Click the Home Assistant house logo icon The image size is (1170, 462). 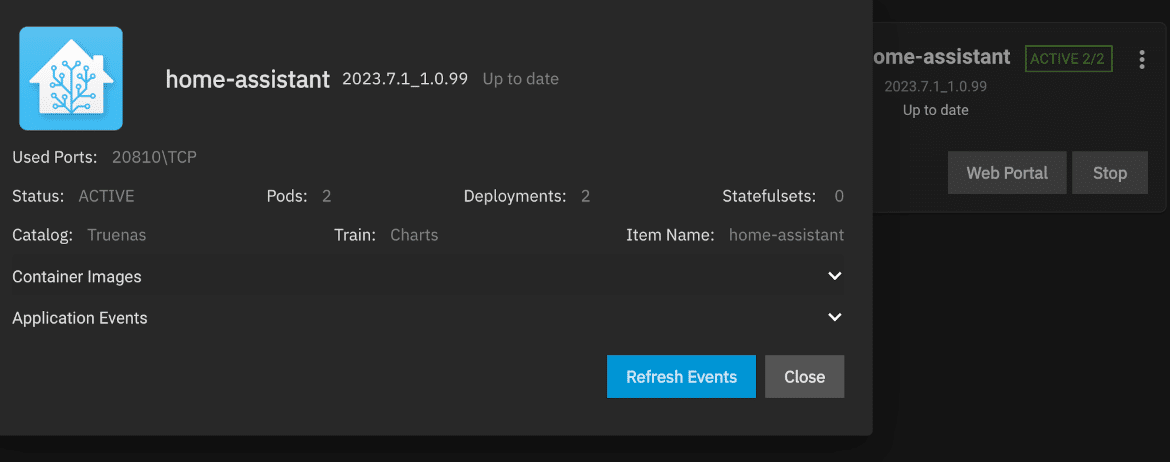pyautogui.click(x=71, y=78)
